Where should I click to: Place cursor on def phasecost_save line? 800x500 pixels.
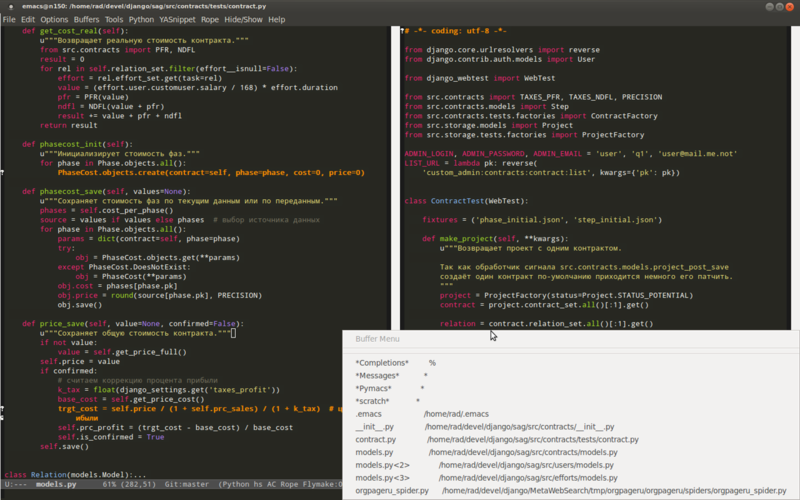coord(106,191)
